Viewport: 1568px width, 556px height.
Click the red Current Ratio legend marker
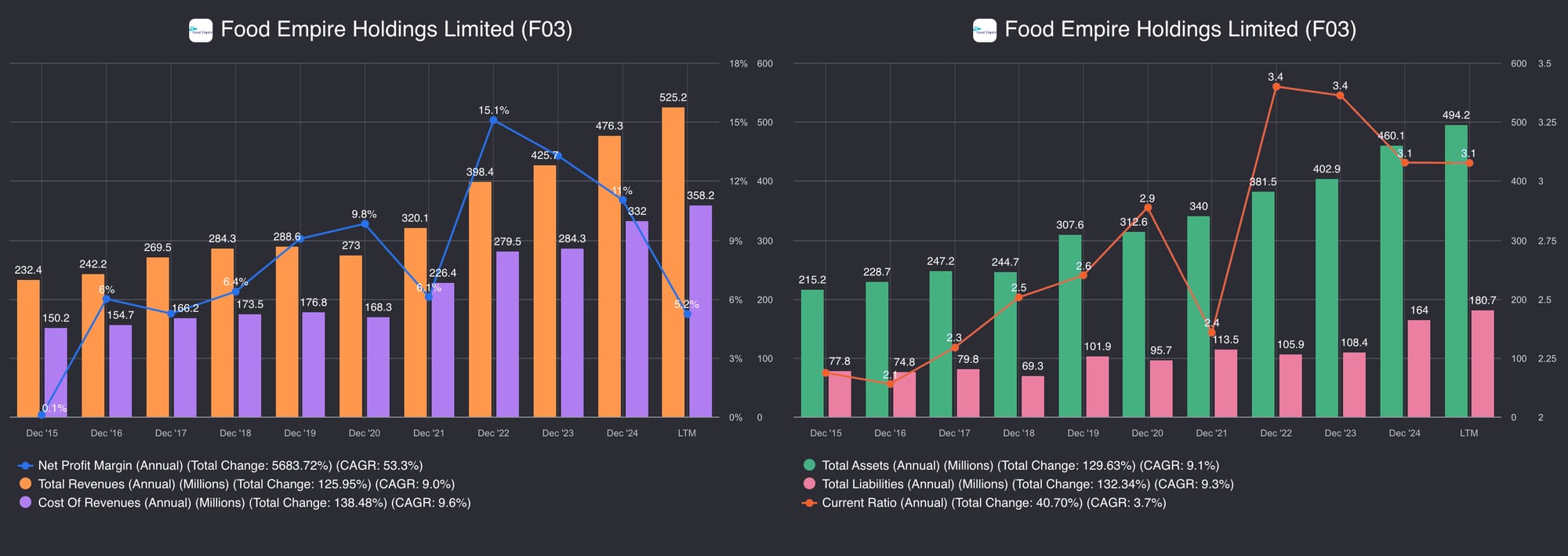(809, 503)
